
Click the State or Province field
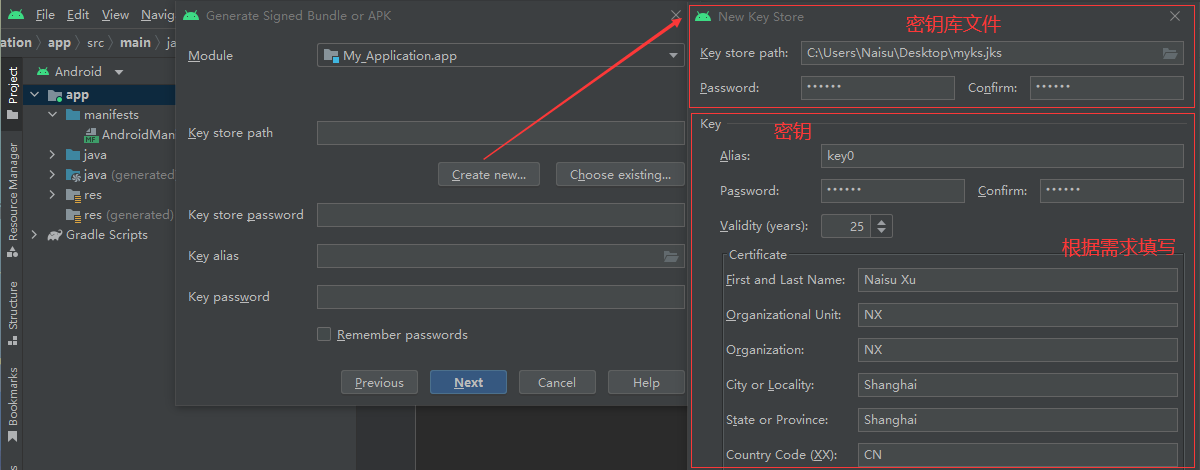pos(1018,420)
